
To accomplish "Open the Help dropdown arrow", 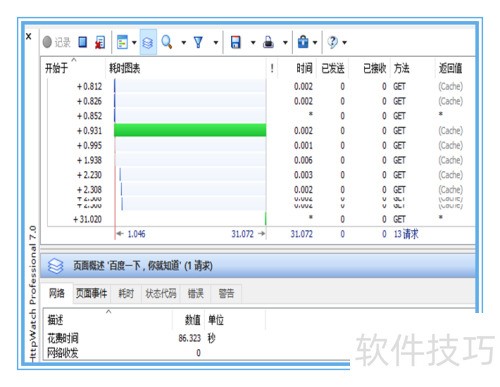I will click(344, 42).
